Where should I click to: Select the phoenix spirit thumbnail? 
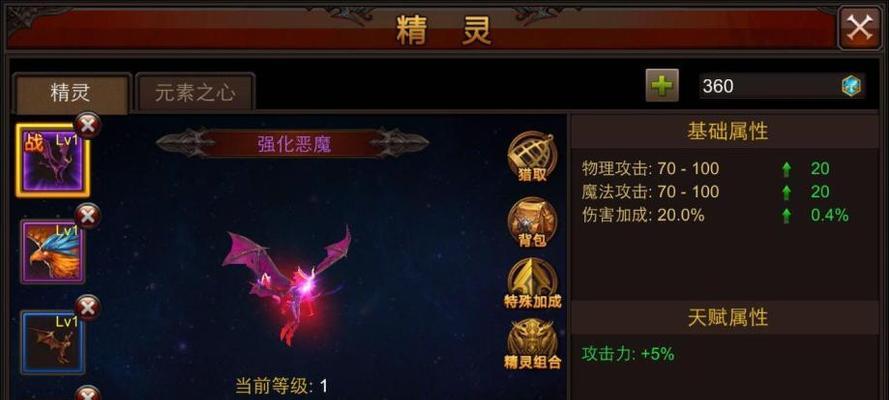[x=53, y=252]
